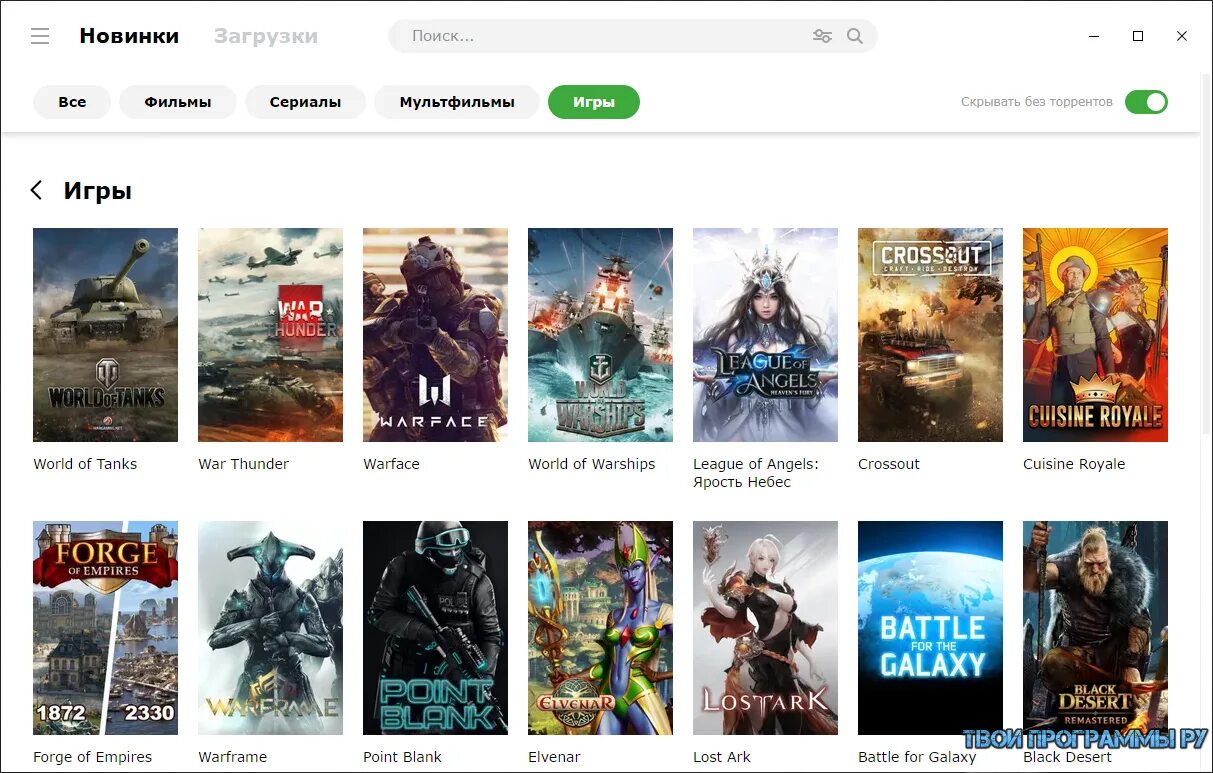
Task: Open the League of Angels cover
Action: (x=765, y=335)
